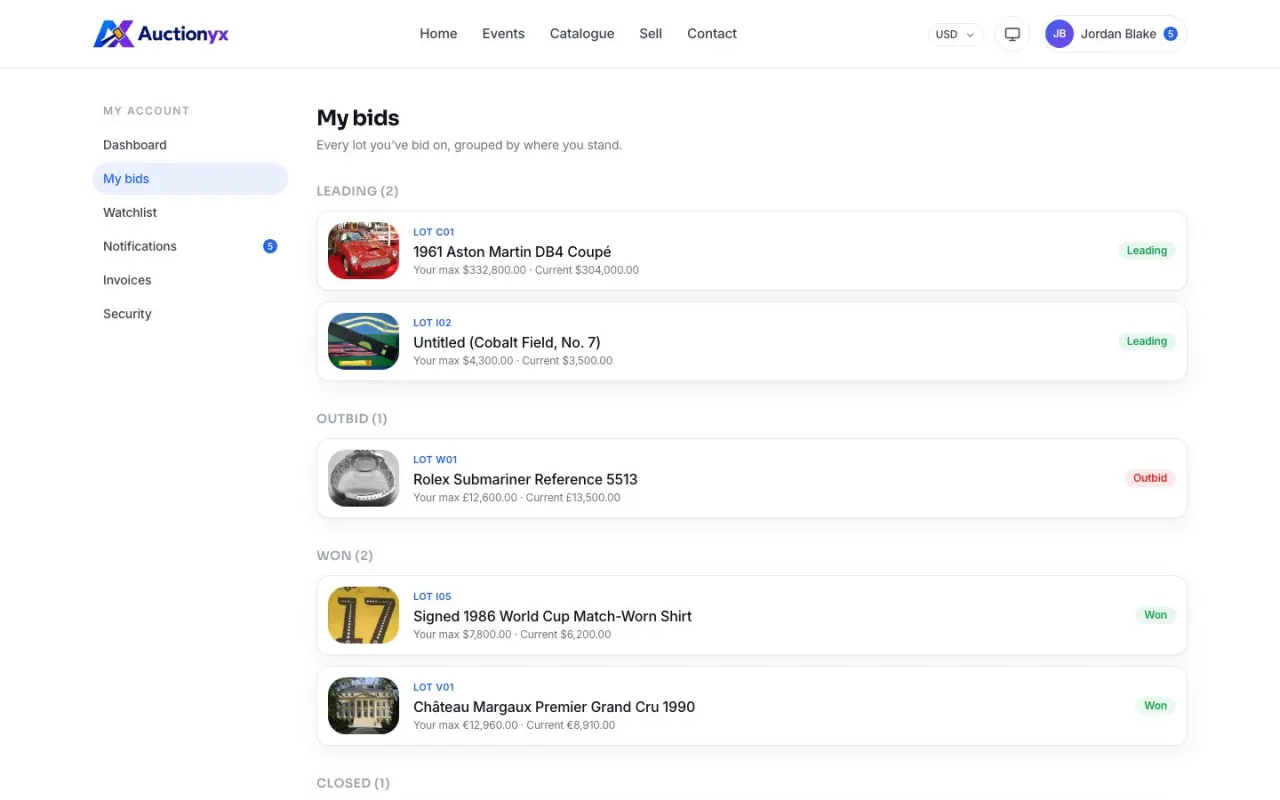Open the World Cup shirt thumbnail
Screen dimensions: 1280x800
(x=364, y=615)
